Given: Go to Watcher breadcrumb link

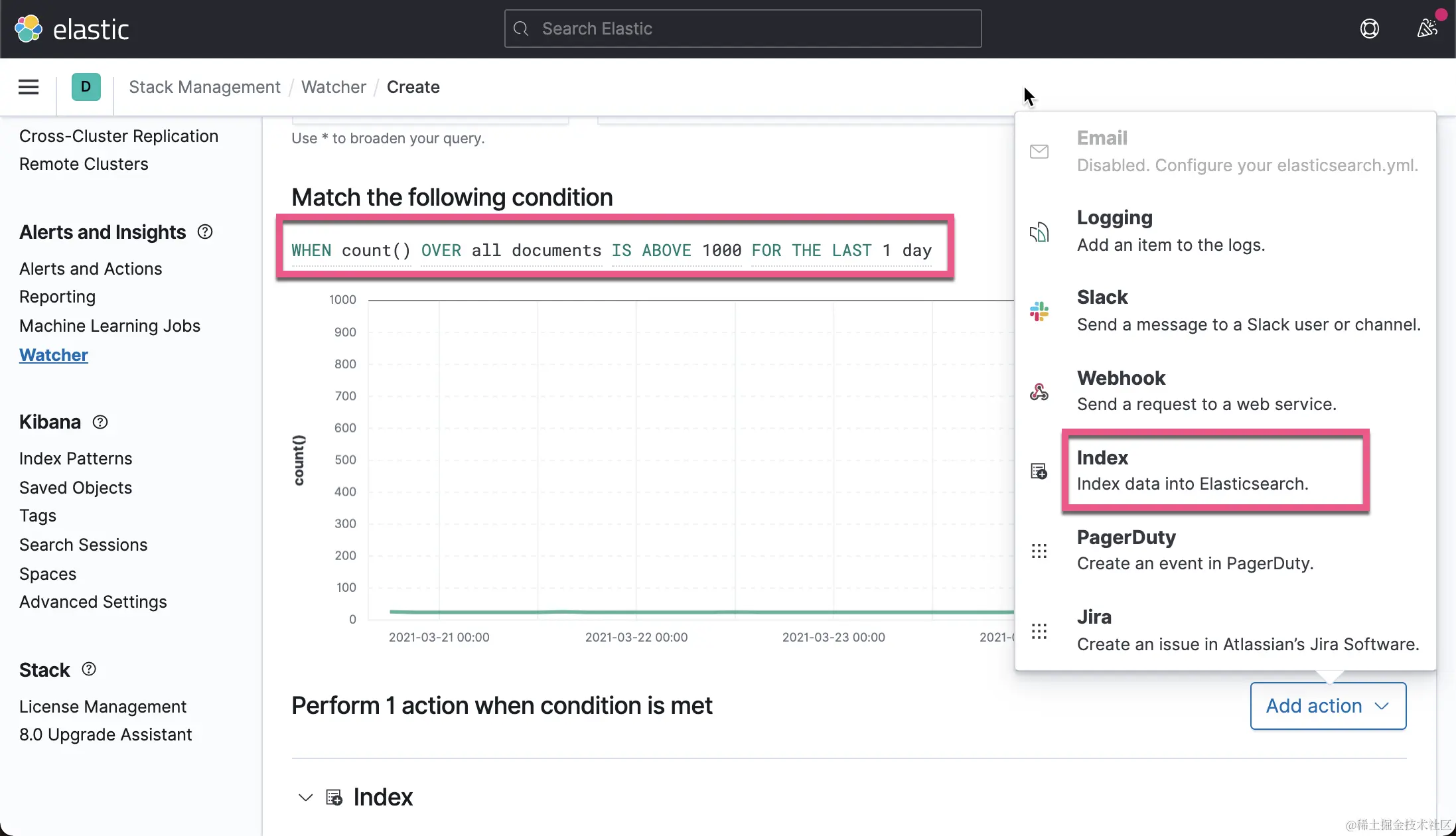Looking at the screenshot, I should [x=333, y=87].
